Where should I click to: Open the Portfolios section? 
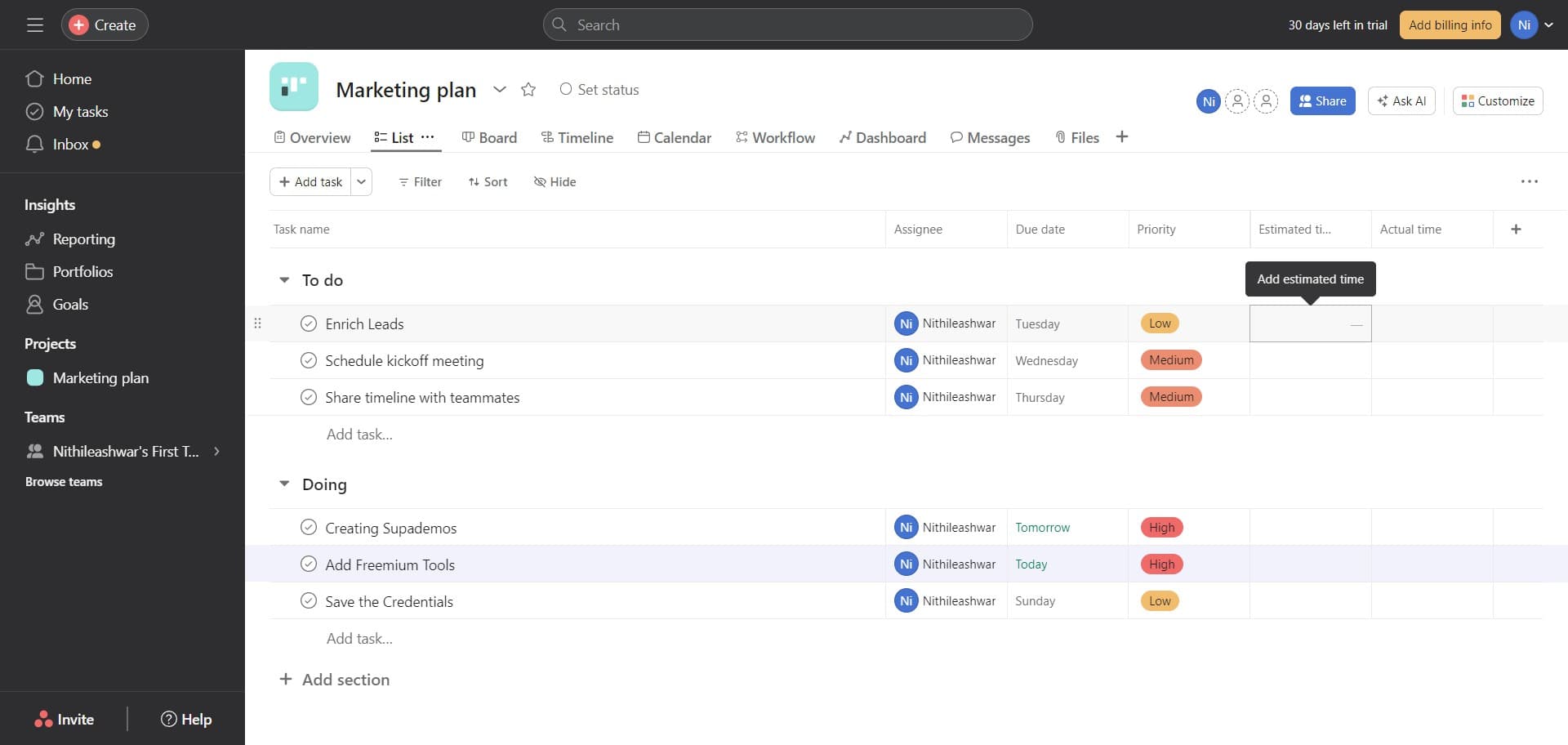coord(83,271)
